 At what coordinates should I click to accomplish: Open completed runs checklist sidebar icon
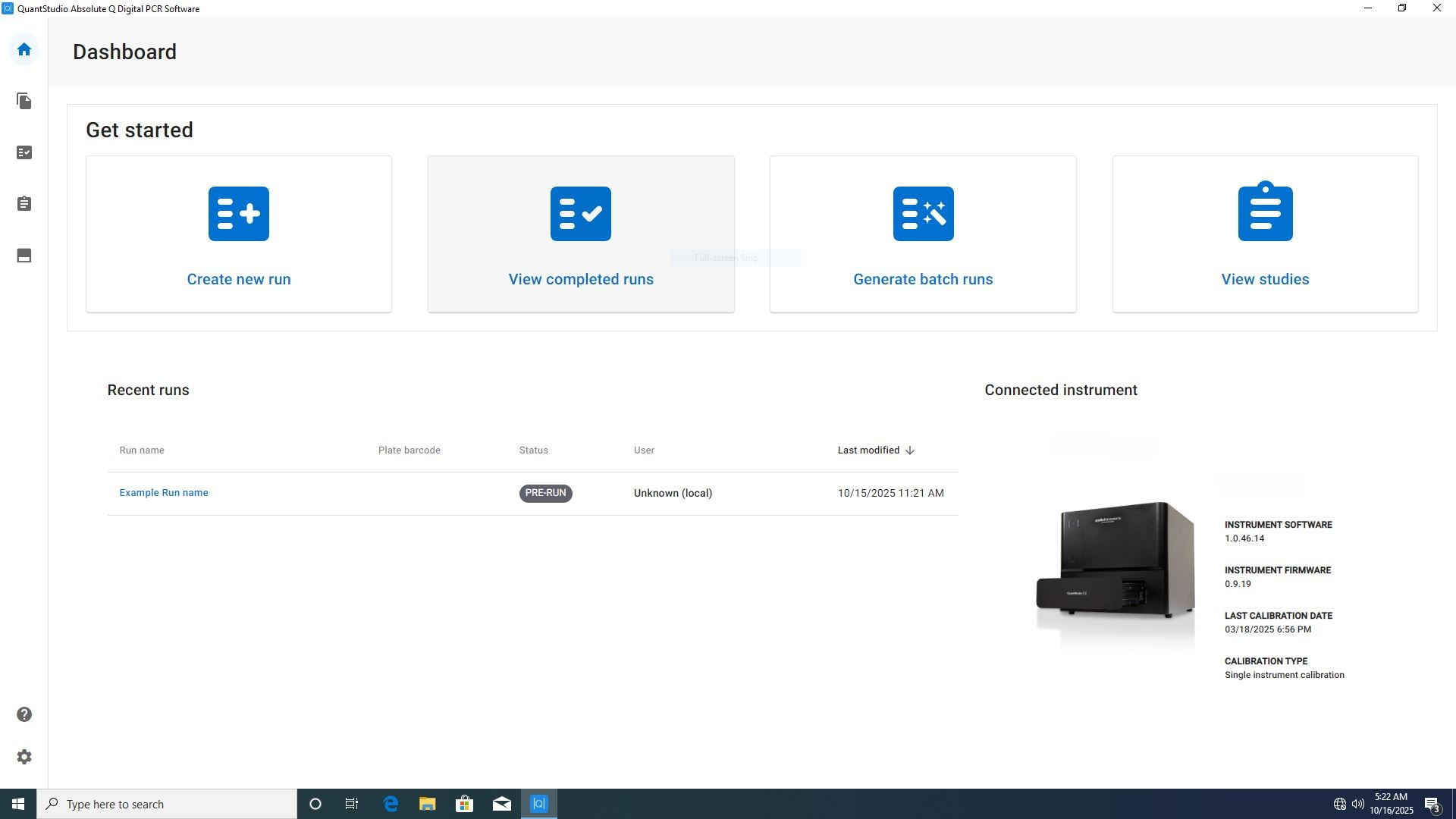pyautogui.click(x=24, y=152)
